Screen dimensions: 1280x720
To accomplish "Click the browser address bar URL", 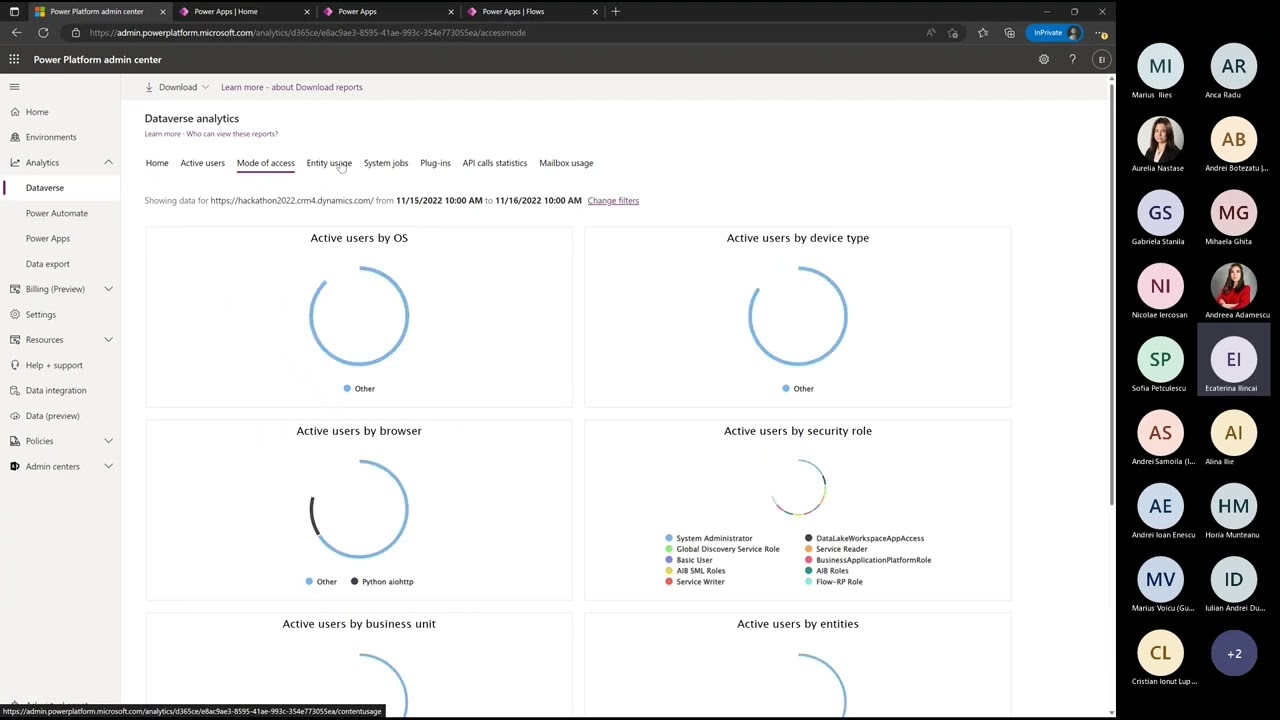I will 308,33.
